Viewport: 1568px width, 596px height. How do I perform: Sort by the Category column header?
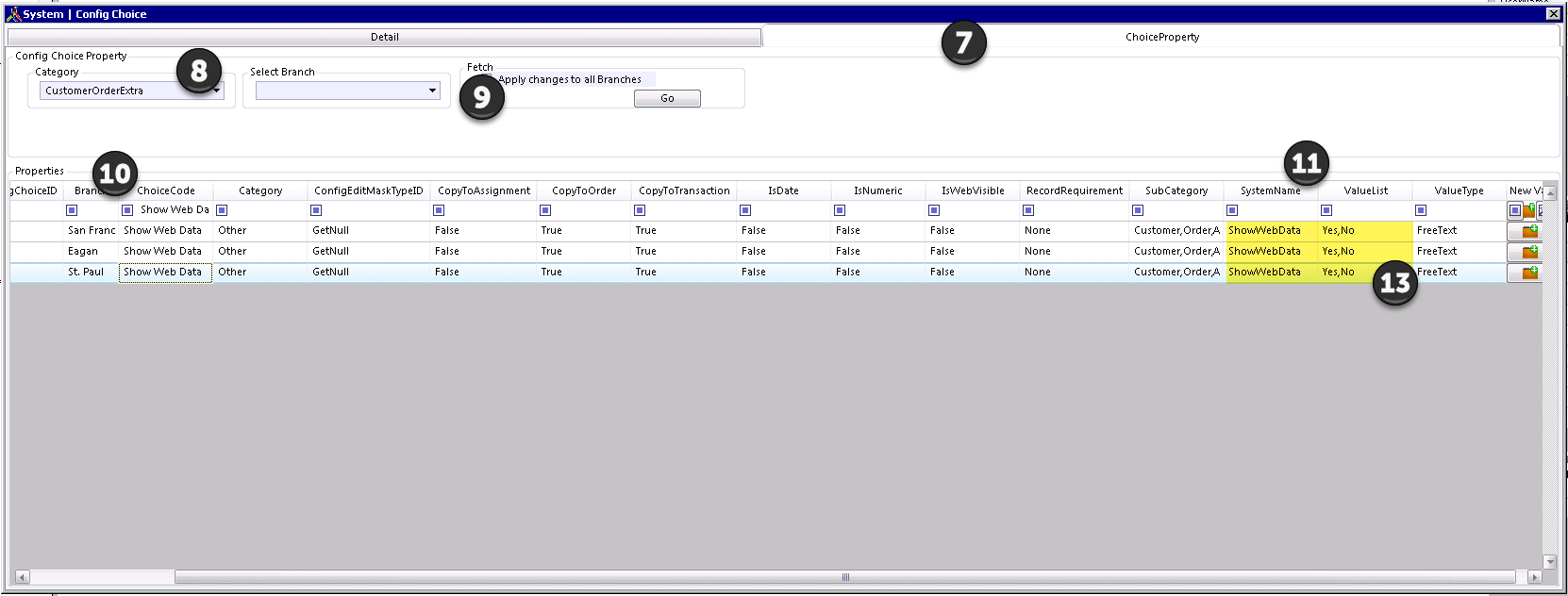coord(260,190)
